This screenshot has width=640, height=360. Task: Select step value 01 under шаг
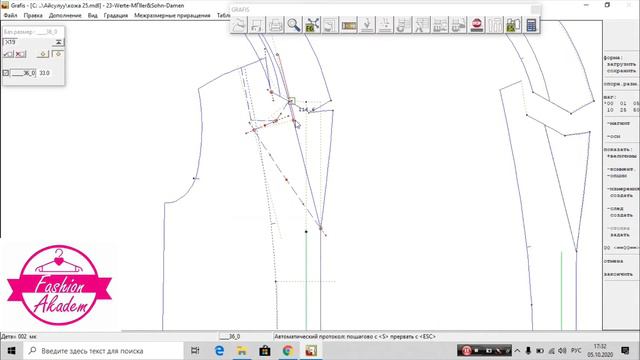tap(623, 104)
